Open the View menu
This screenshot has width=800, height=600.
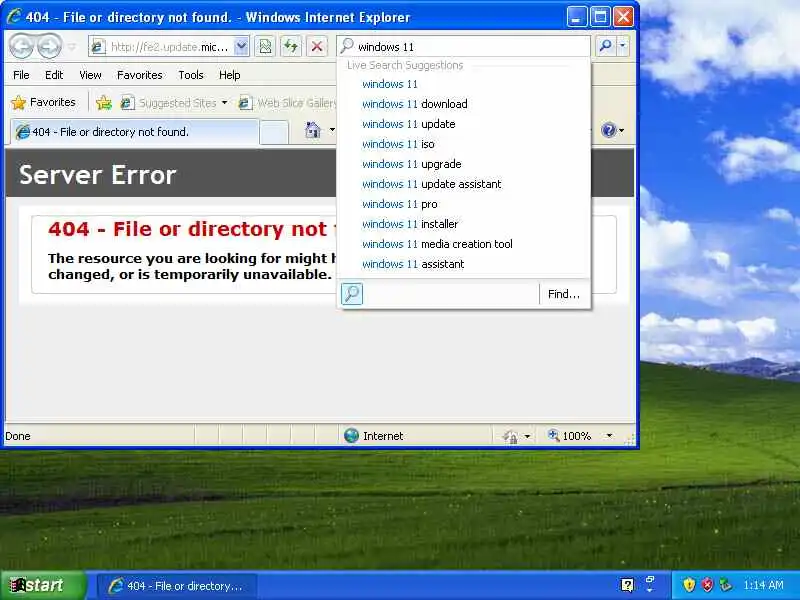click(90, 75)
